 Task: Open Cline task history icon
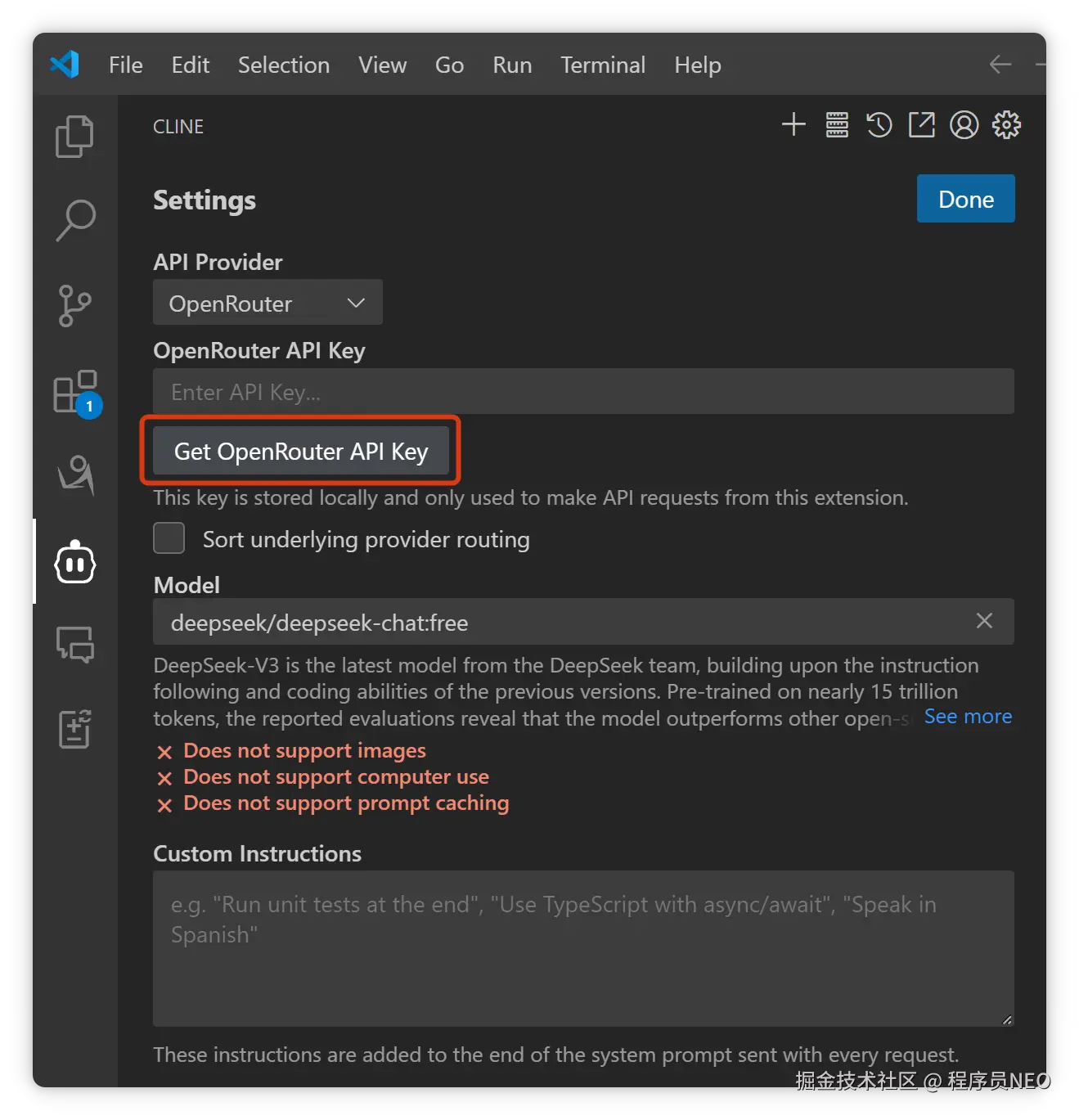[x=879, y=125]
